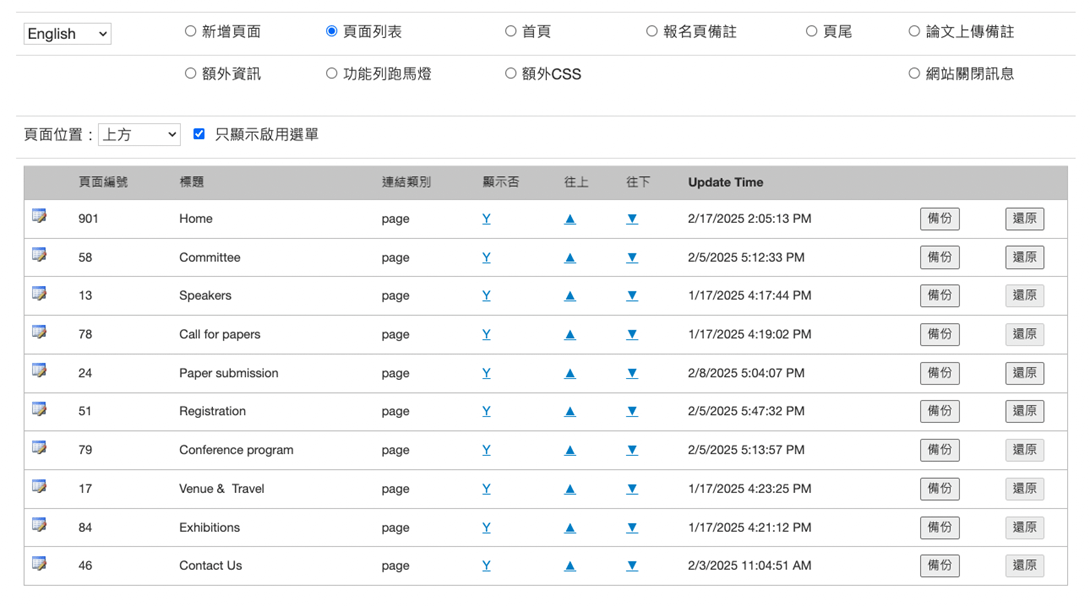This screenshot has width=1090, height=606.
Task: Move Registration page up with arrow
Action: coord(570,411)
